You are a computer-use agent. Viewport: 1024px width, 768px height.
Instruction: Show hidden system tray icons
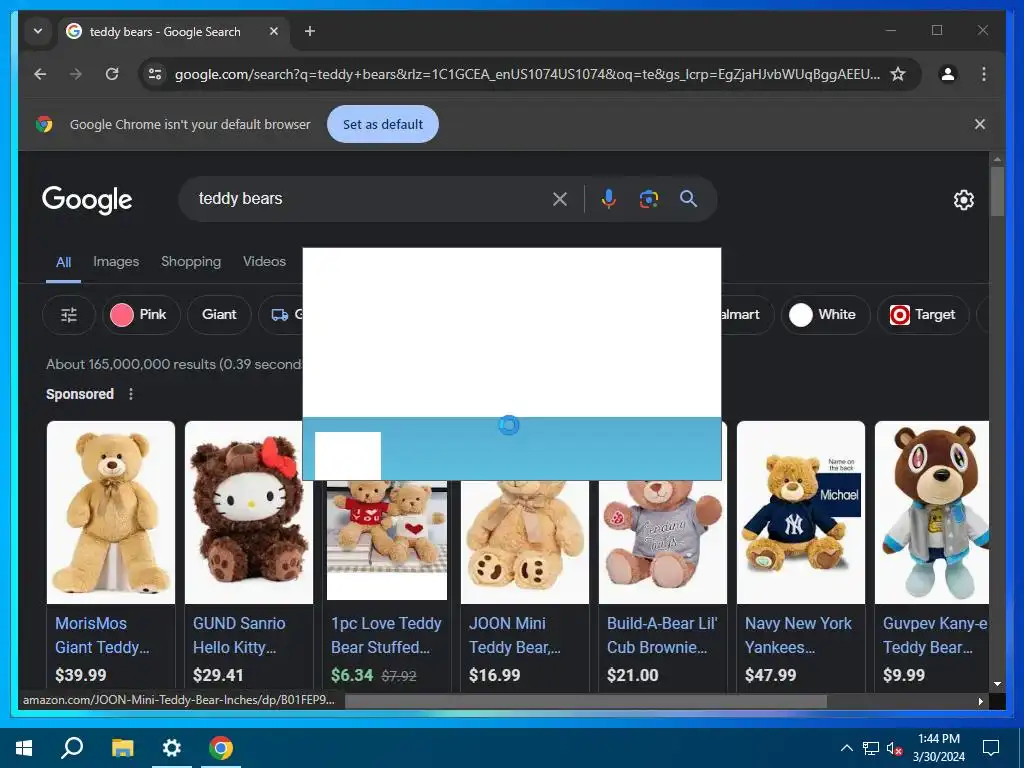click(x=846, y=748)
